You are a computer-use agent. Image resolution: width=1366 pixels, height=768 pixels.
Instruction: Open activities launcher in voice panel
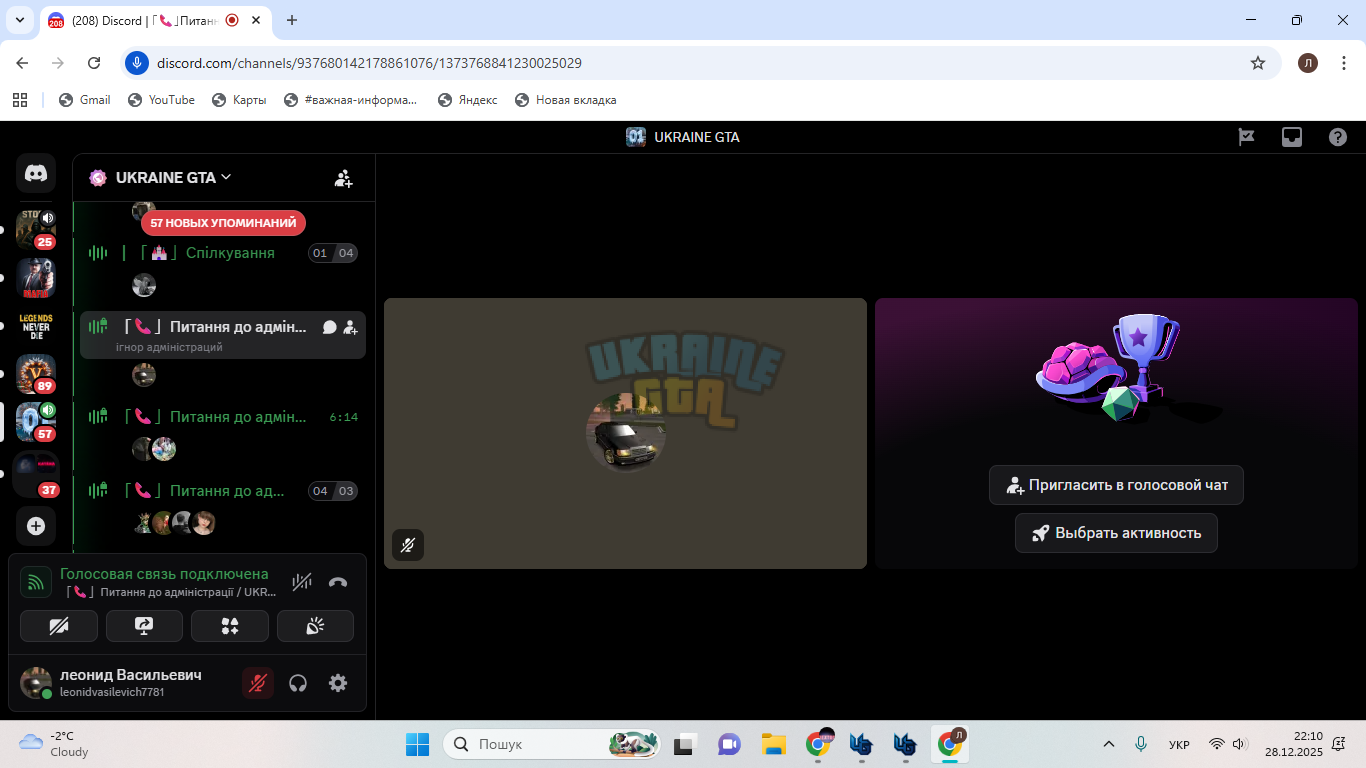[230, 626]
